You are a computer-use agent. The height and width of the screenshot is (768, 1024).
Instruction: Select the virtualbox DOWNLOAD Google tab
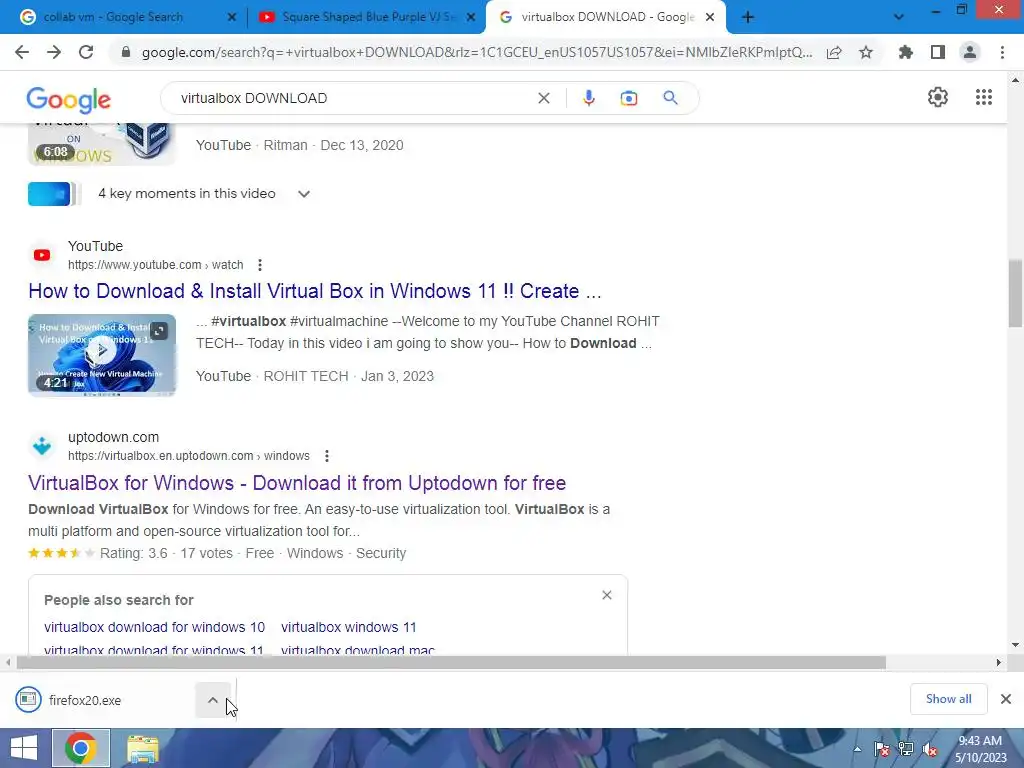607,17
